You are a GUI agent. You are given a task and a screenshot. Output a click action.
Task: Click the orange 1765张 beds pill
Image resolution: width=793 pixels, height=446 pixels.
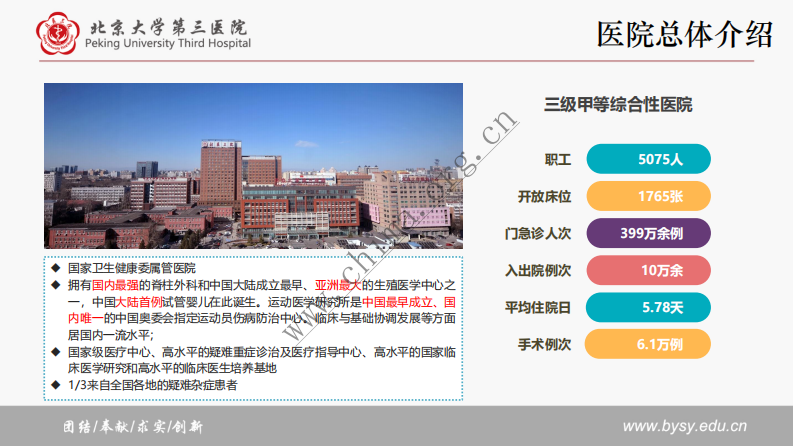click(x=647, y=196)
